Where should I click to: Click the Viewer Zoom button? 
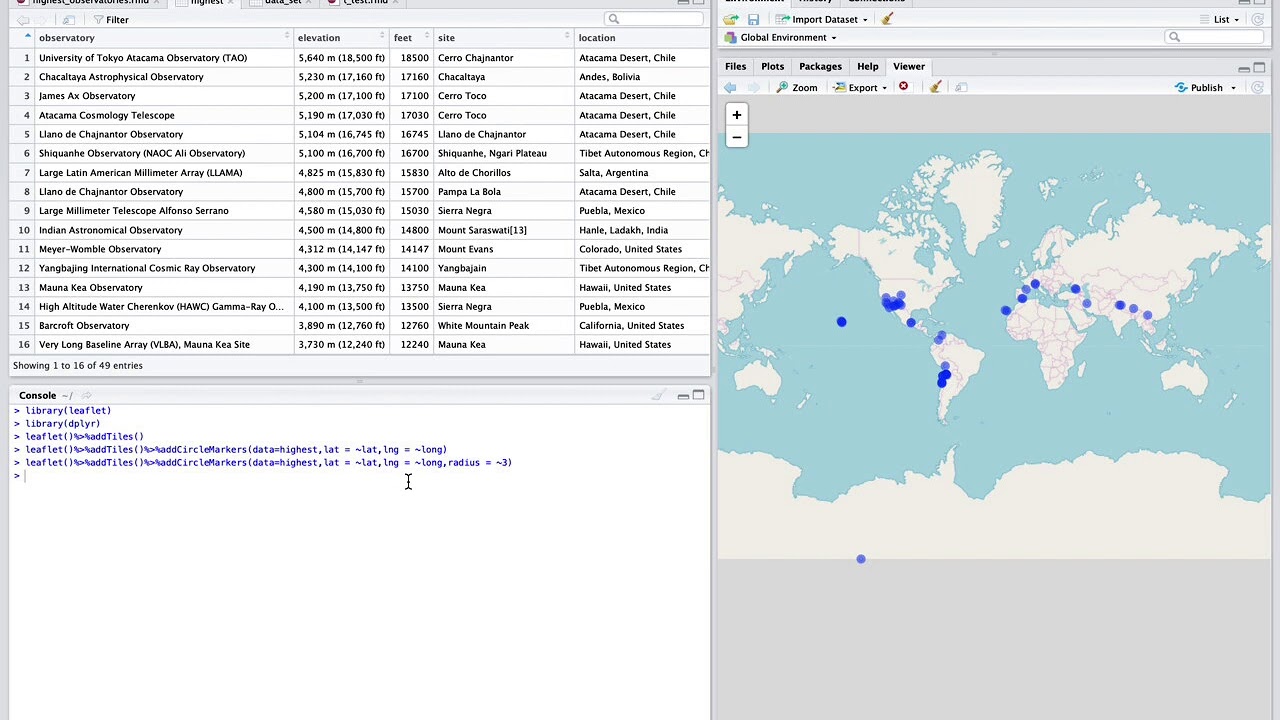tap(796, 88)
